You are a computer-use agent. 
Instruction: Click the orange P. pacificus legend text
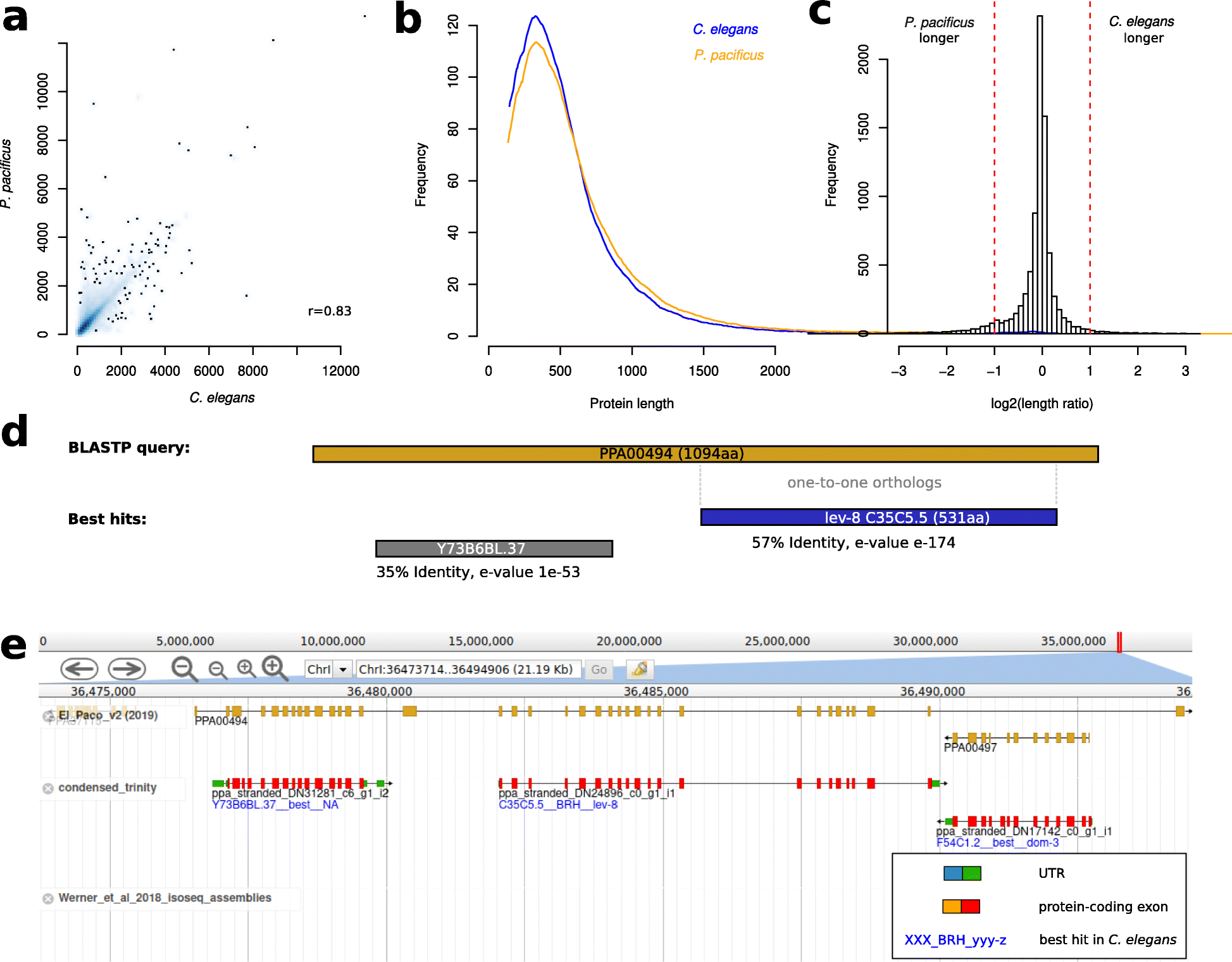pyautogui.click(x=729, y=55)
